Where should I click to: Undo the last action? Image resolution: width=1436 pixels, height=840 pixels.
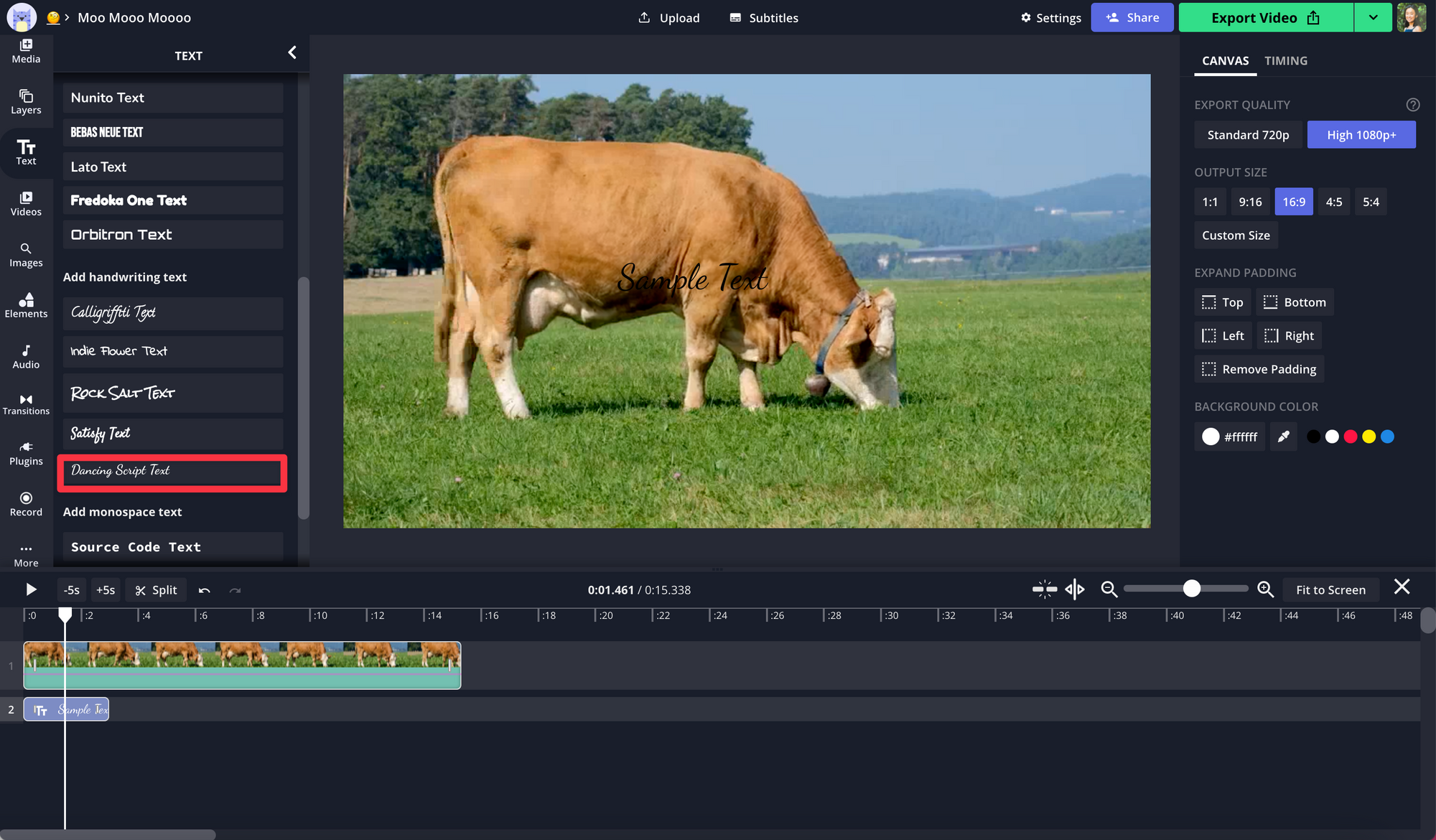pyautogui.click(x=205, y=590)
